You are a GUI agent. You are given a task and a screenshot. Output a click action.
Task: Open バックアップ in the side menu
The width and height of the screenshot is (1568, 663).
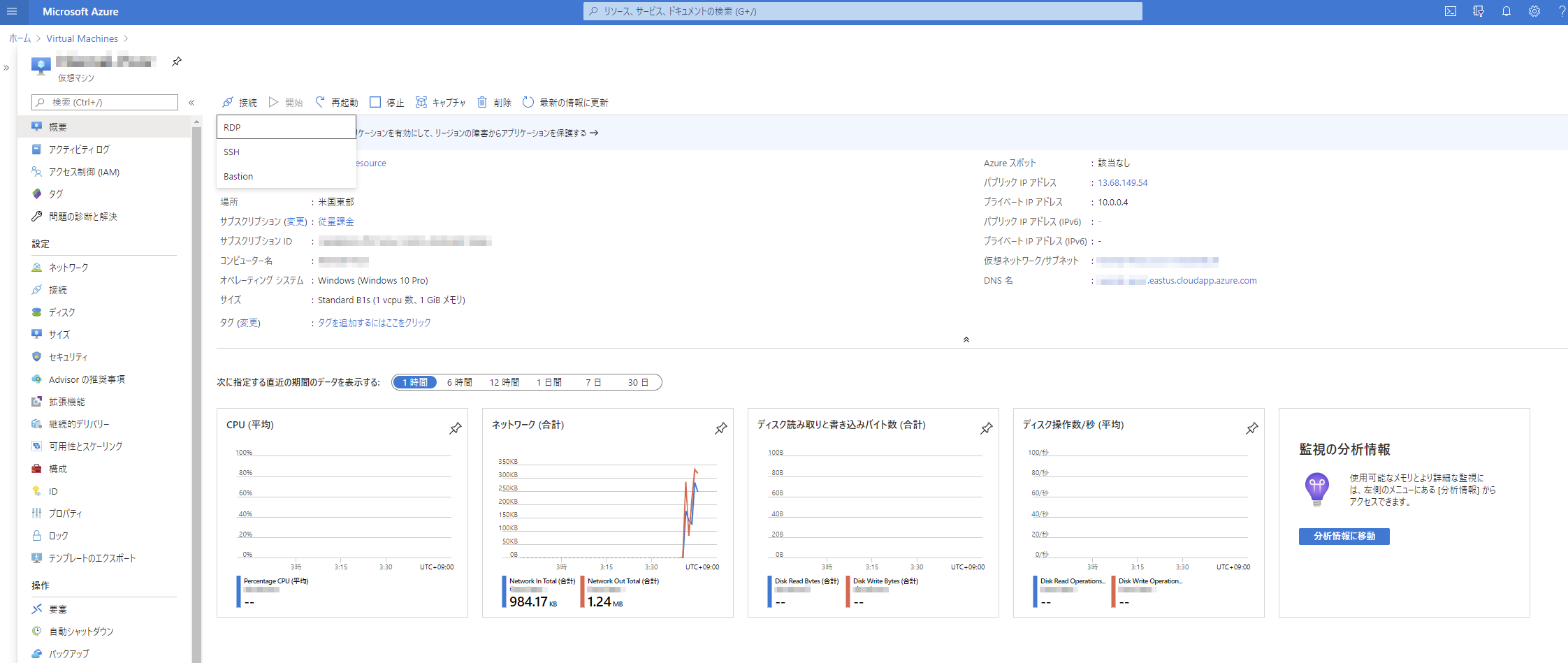coord(105,654)
